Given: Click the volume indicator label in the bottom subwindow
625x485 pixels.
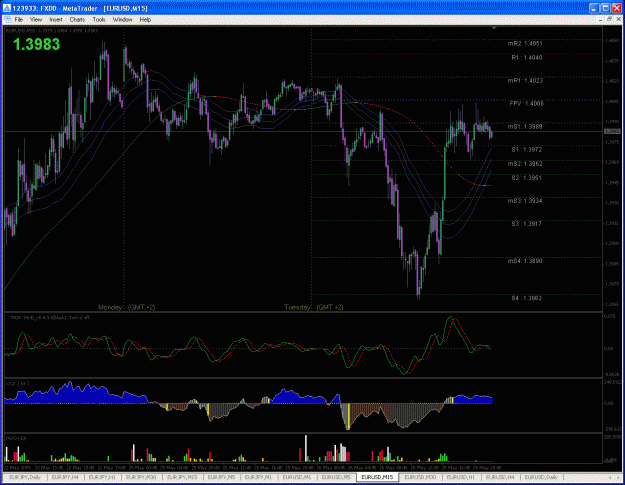Looking at the screenshot, I should click(x=16, y=438).
